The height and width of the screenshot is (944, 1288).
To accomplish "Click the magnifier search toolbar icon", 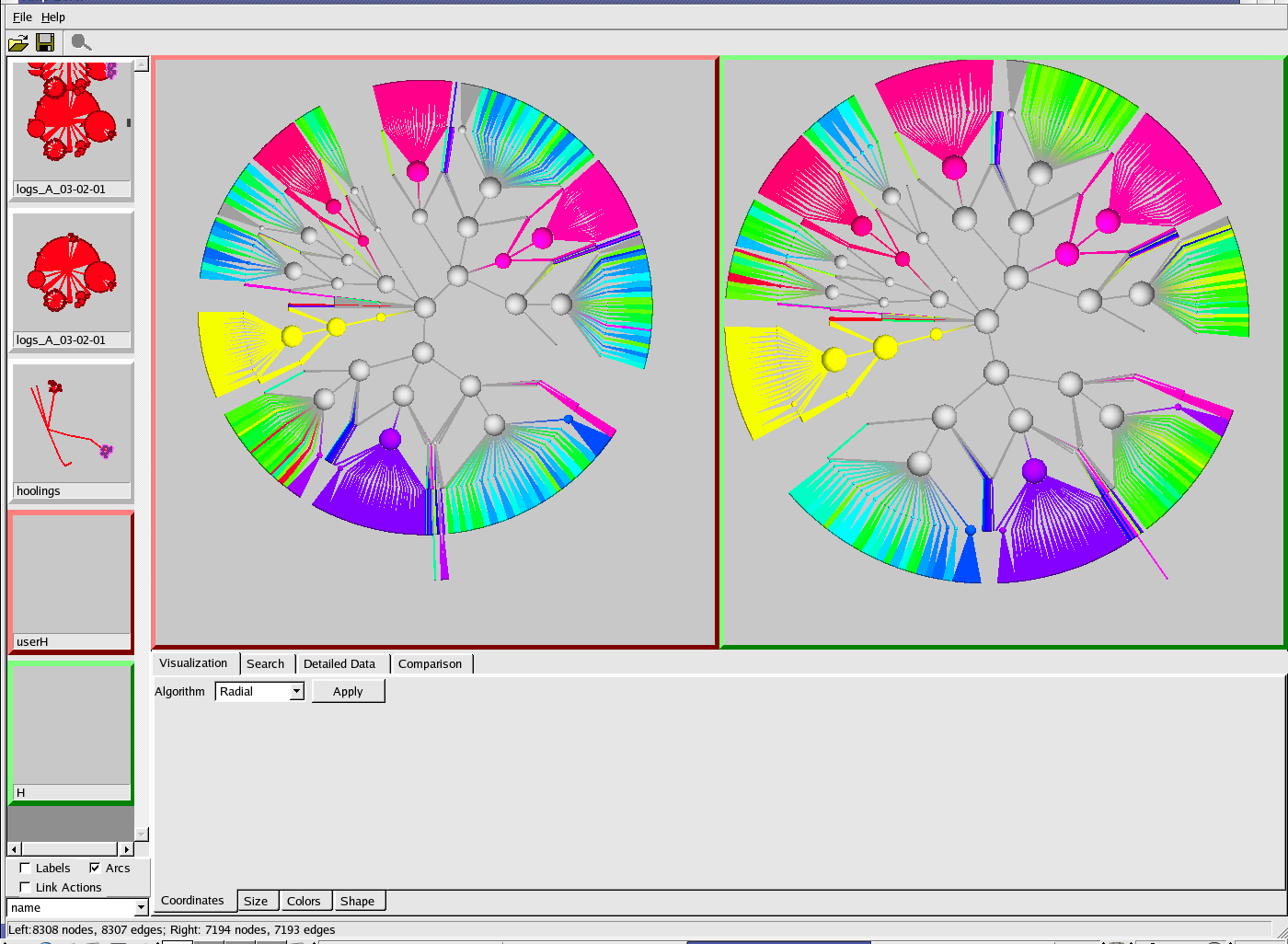I will pyautogui.click(x=81, y=42).
